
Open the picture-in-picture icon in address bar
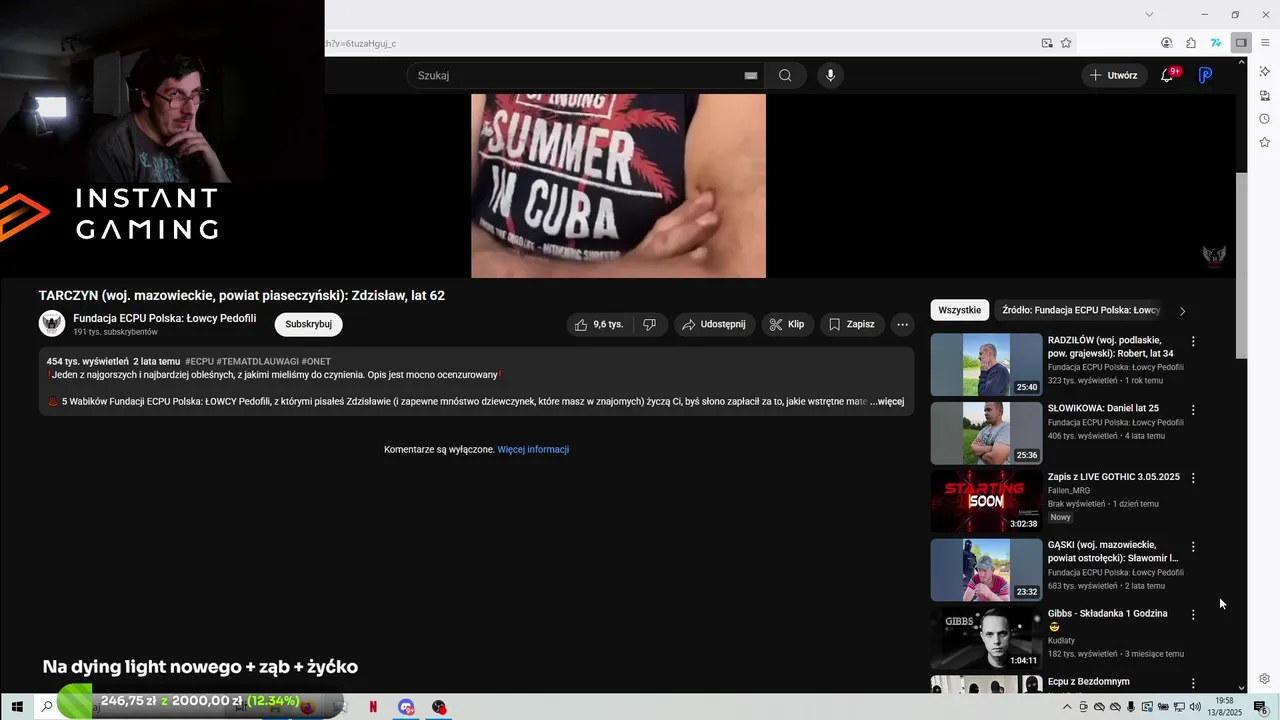pyautogui.click(x=1047, y=43)
